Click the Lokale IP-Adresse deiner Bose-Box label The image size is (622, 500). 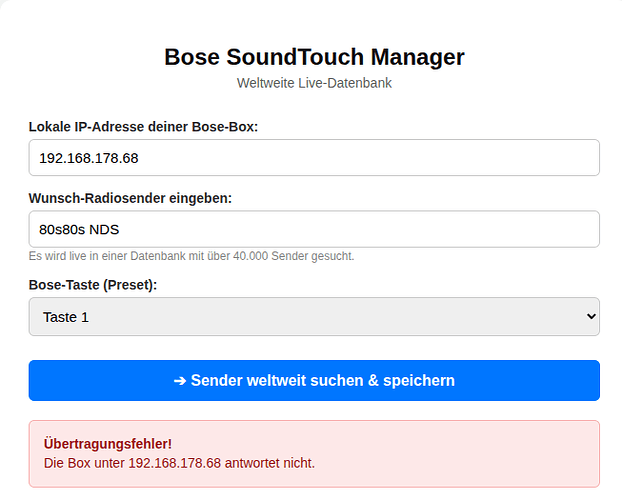(143, 127)
